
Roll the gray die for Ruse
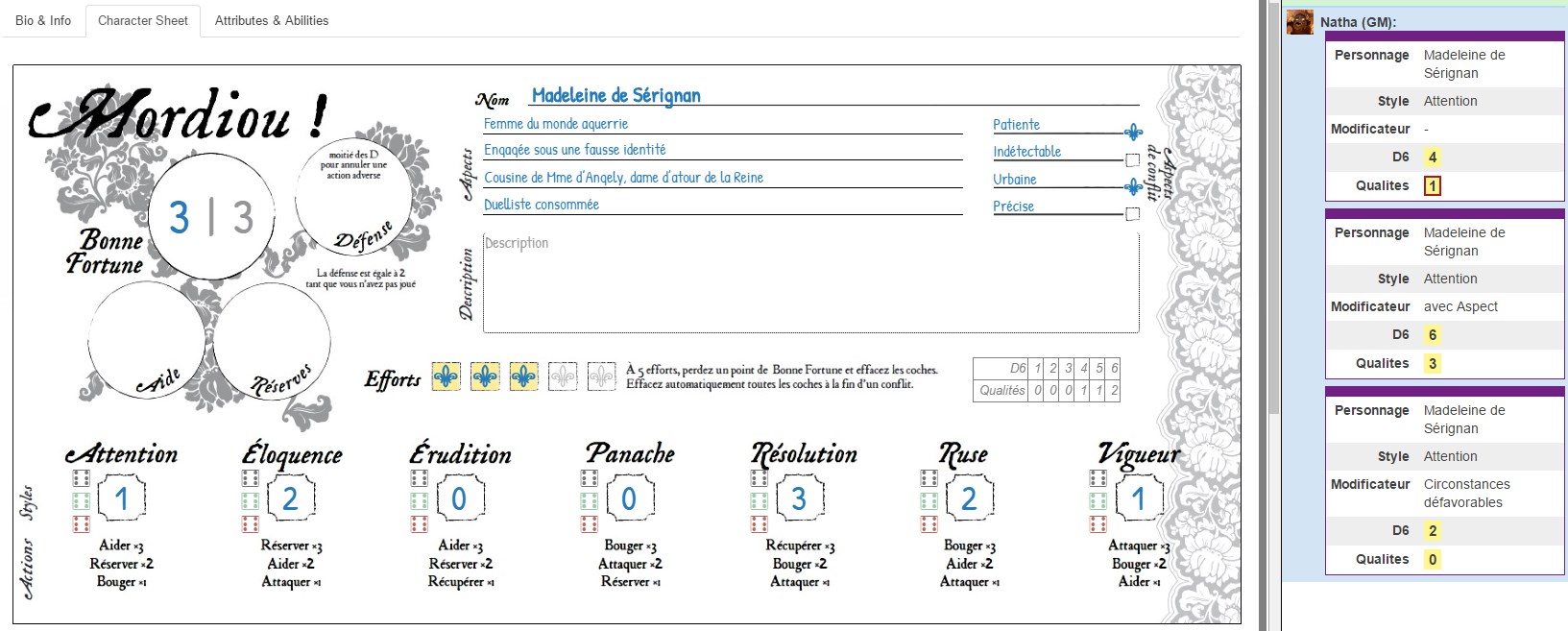point(929,478)
